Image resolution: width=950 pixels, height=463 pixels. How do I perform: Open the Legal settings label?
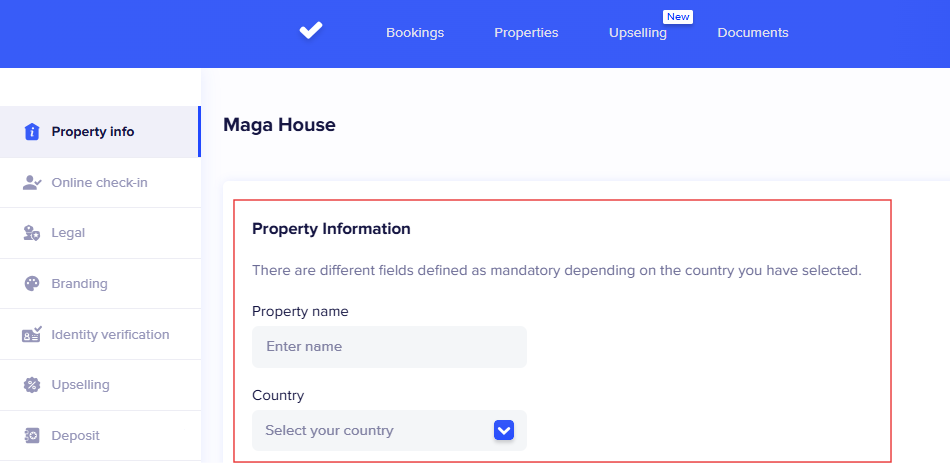pos(68,233)
